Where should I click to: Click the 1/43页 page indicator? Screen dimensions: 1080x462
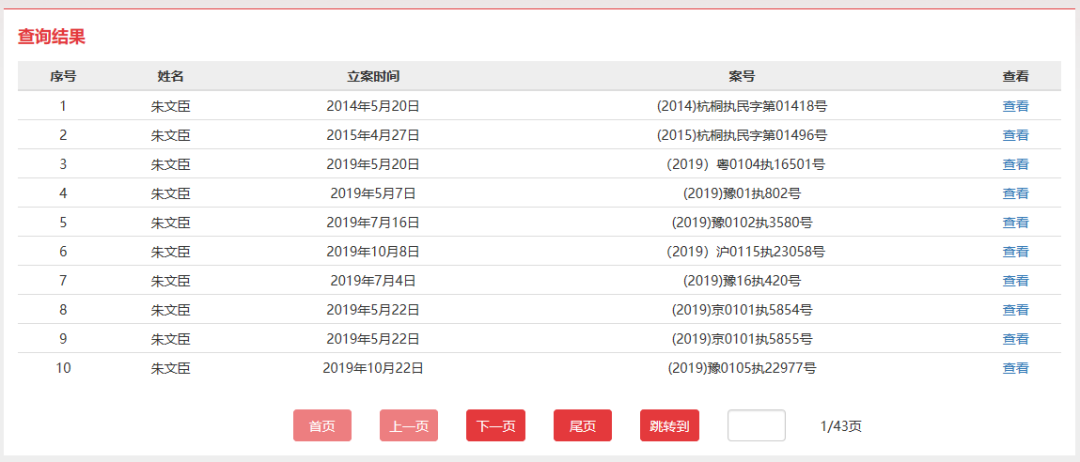point(840,426)
